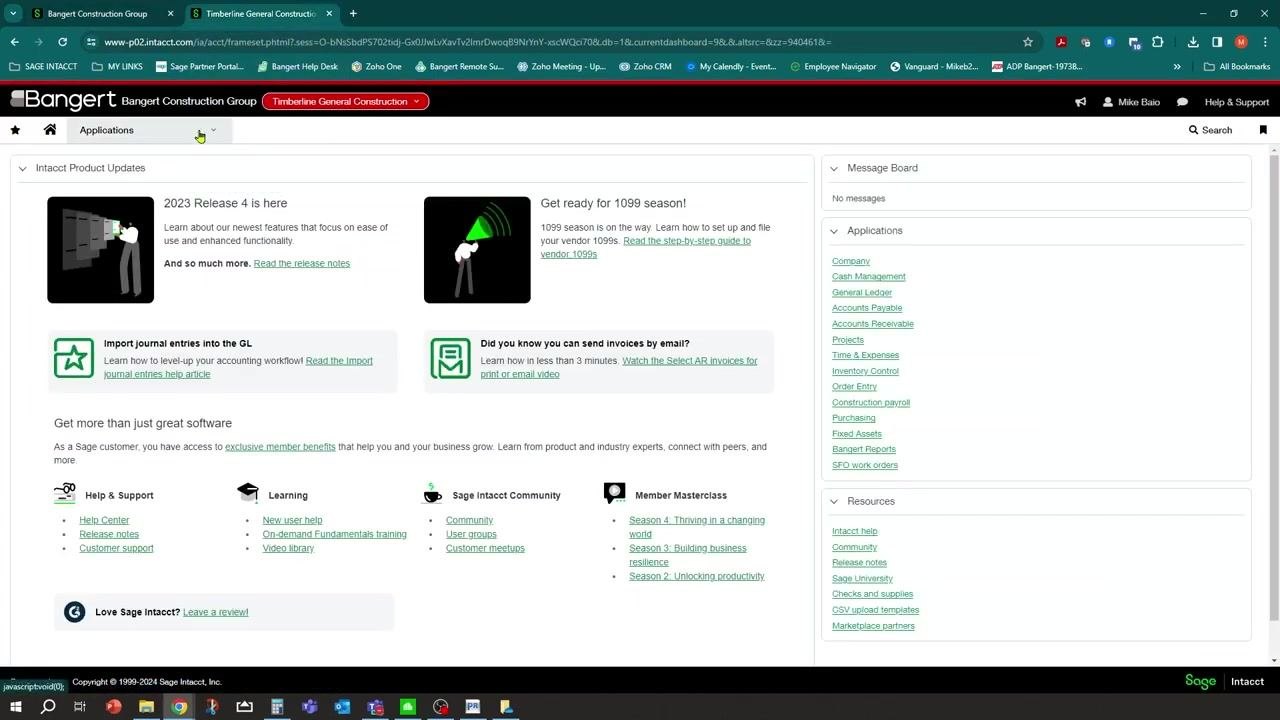The image size is (1280, 720).
Task: Click the Bangert logo in header
Action: pos(63,101)
